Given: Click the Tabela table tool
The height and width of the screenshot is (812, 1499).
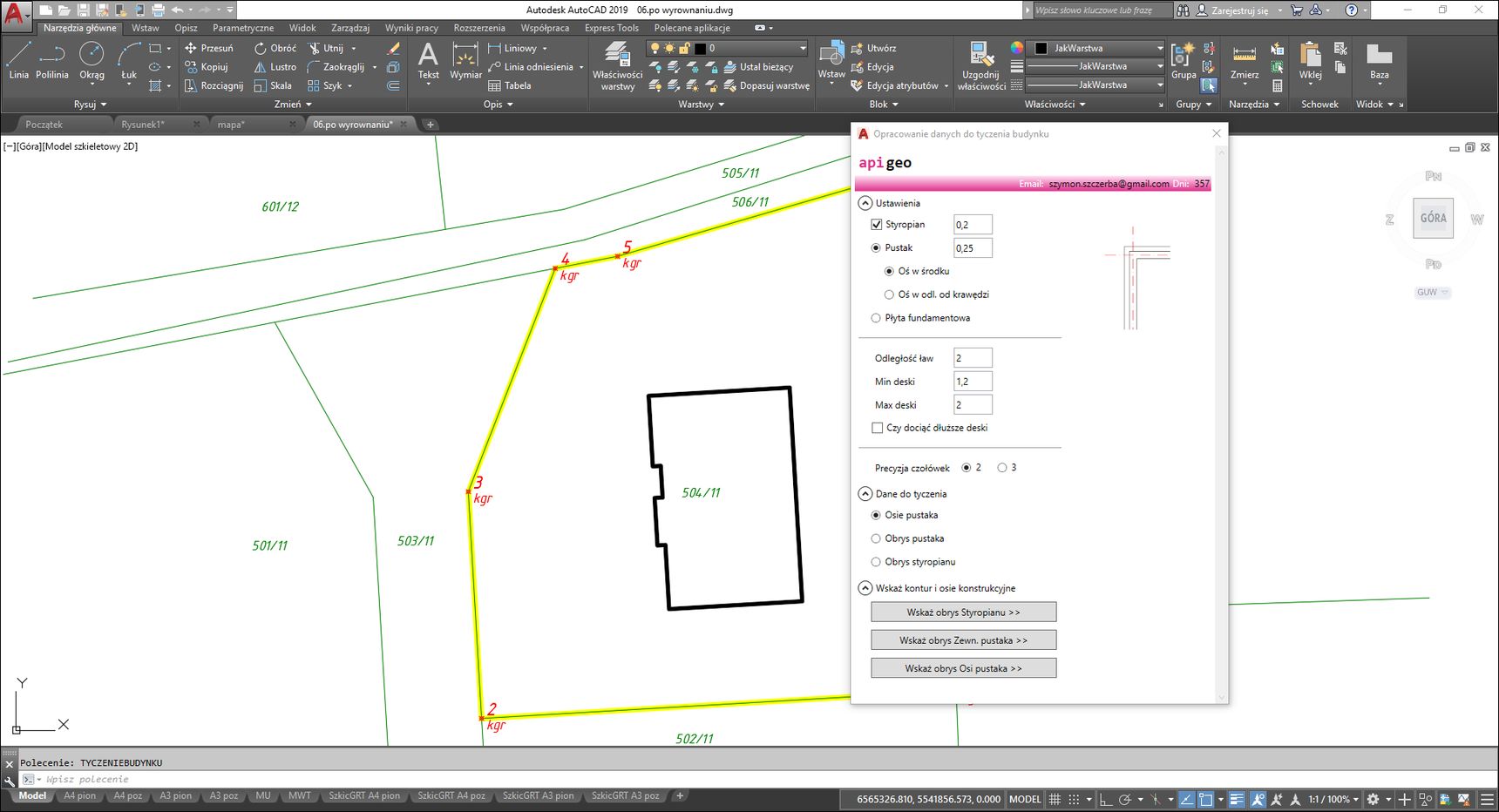Looking at the screenshot, I should pyautogui.click(x=510, y=85).
